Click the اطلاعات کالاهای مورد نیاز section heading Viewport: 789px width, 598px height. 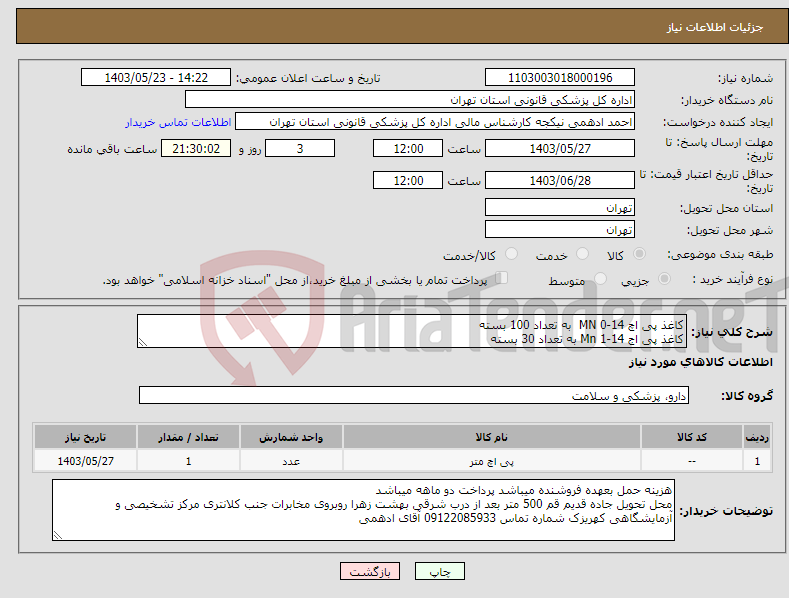pos(700,362)
